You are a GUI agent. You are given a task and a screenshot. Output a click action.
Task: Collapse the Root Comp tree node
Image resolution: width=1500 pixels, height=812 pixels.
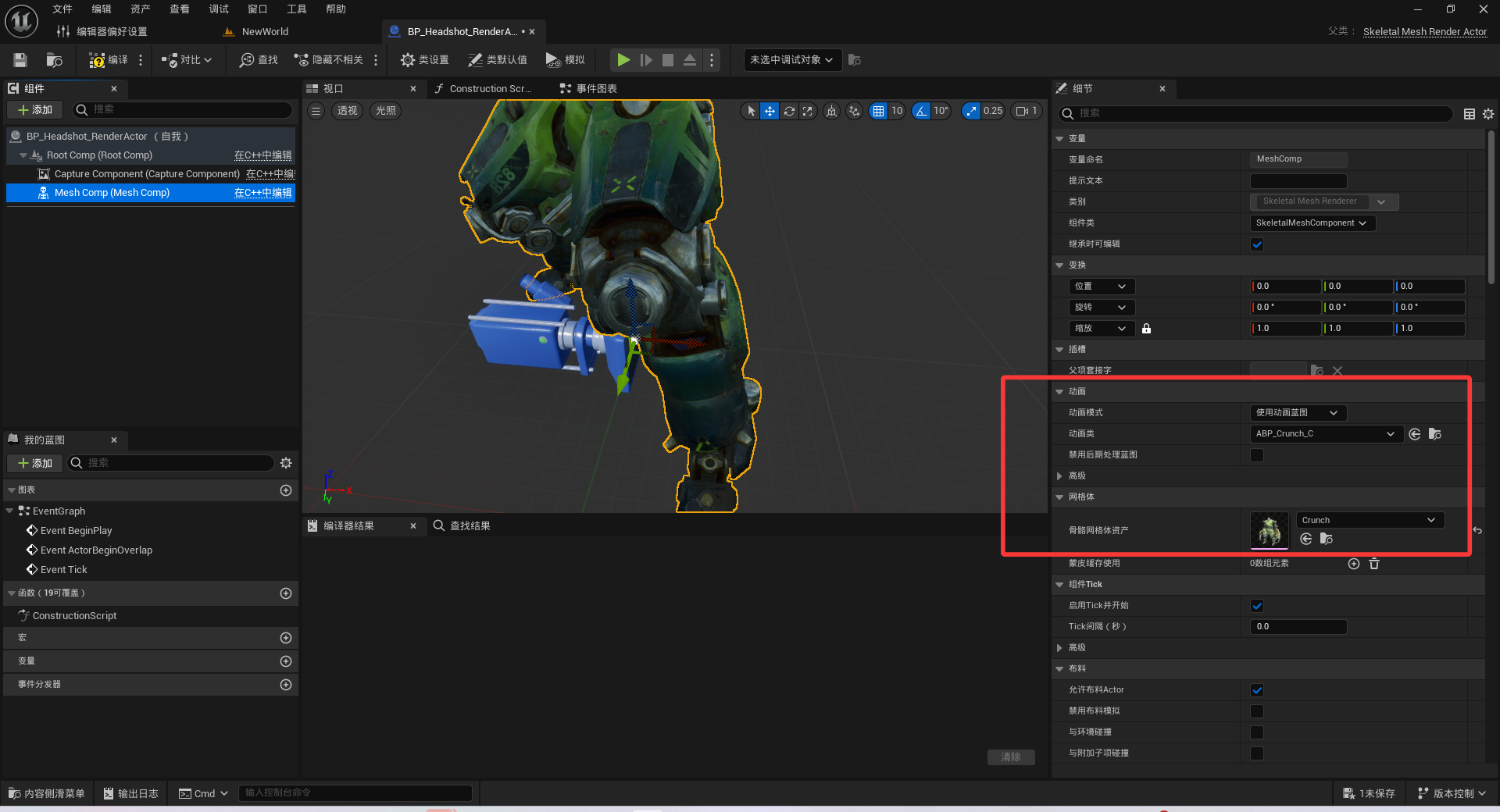click(23, 155)
